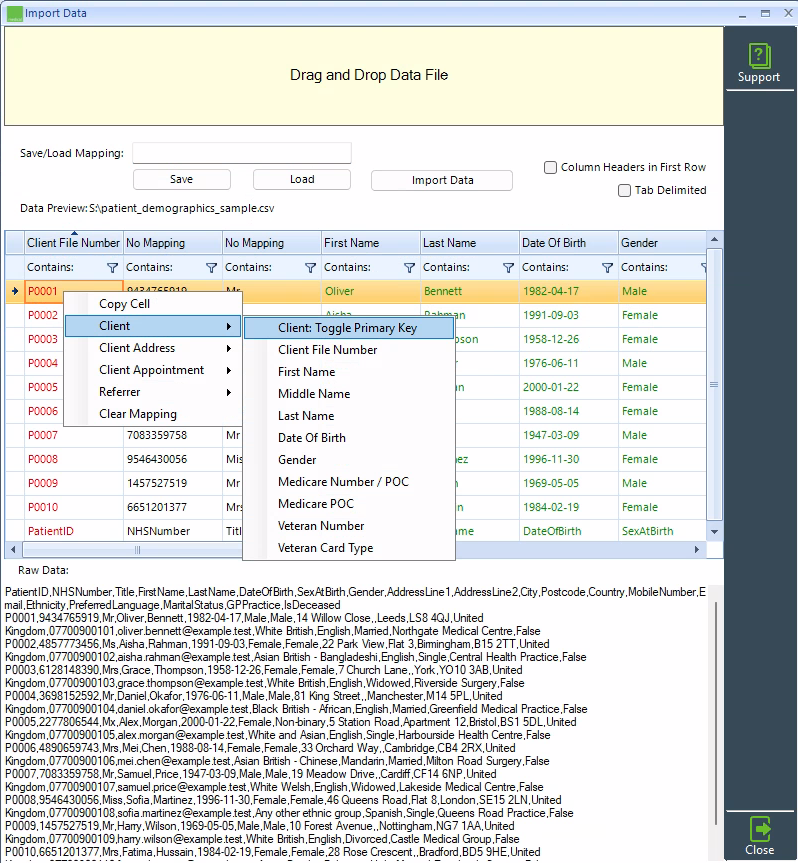Choose Last Name in Client submenu
The height and width of the screenshot is (863, 798).
tap(349, 416)
